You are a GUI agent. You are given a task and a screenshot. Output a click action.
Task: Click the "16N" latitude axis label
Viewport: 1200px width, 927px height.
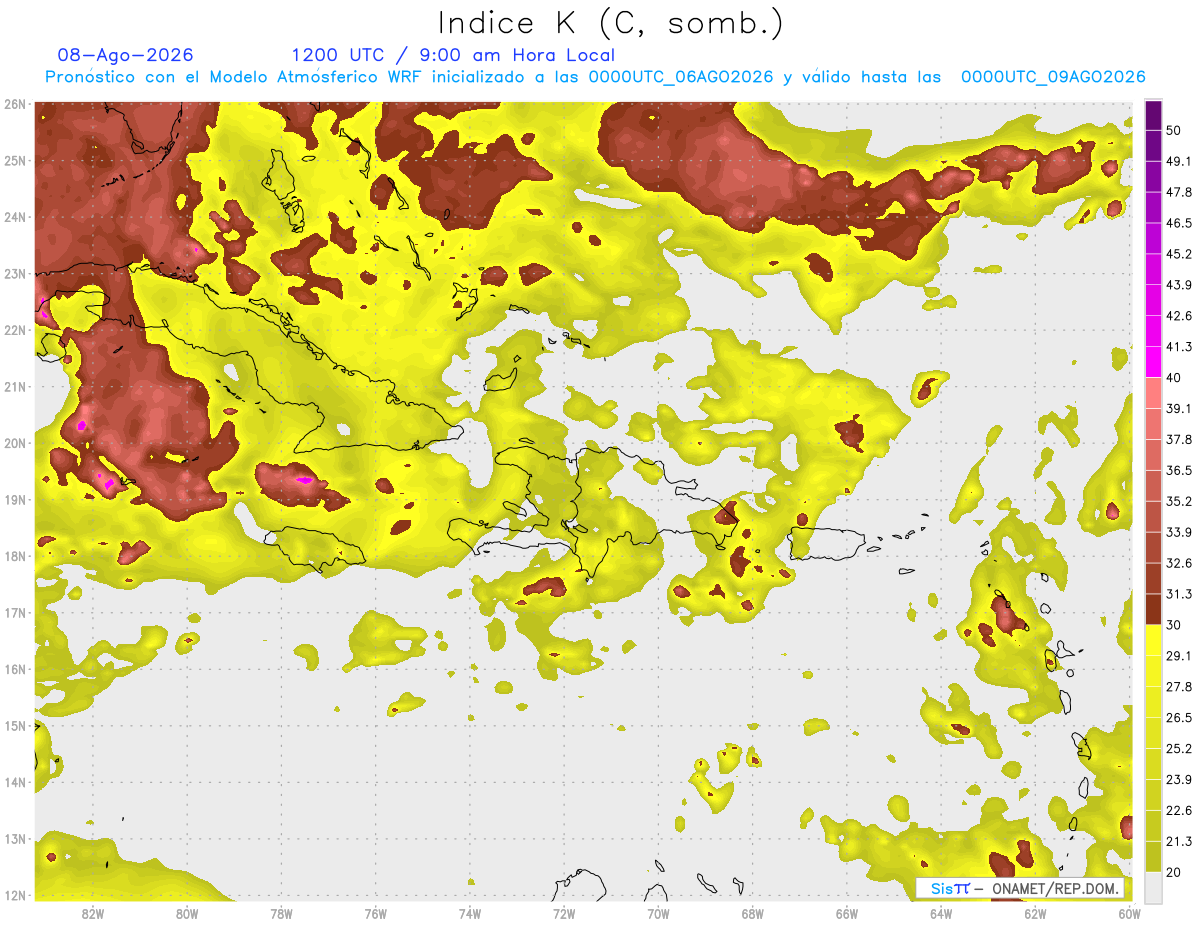[15, 669]
